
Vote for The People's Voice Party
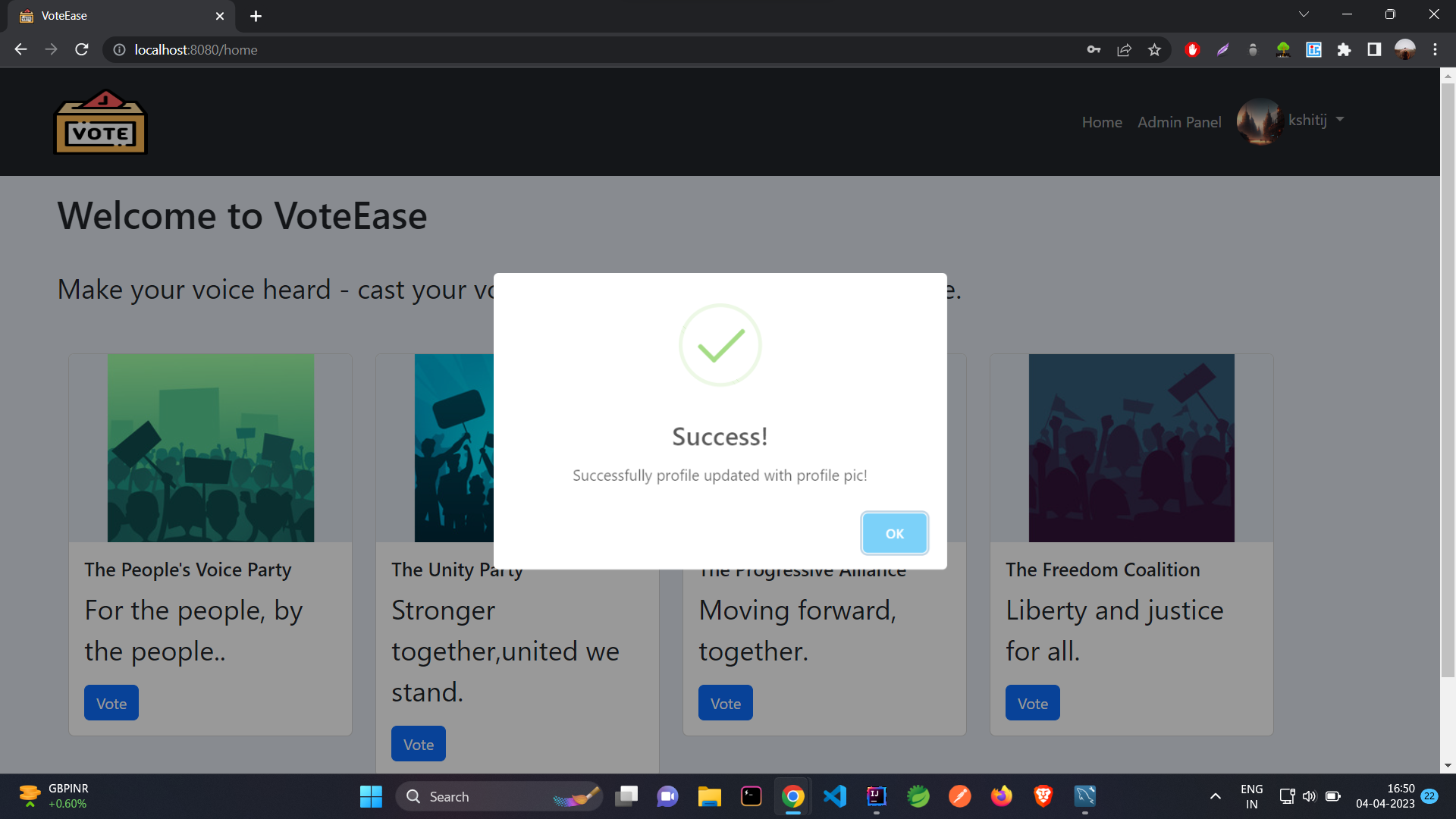[x=111, y=703]
